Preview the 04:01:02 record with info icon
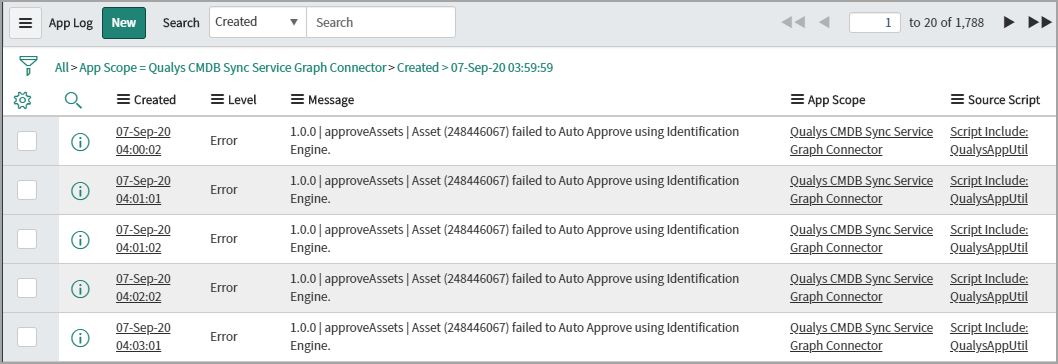Image resolution: width=1058 pixels, height=364 pixels. pos(80,239)
